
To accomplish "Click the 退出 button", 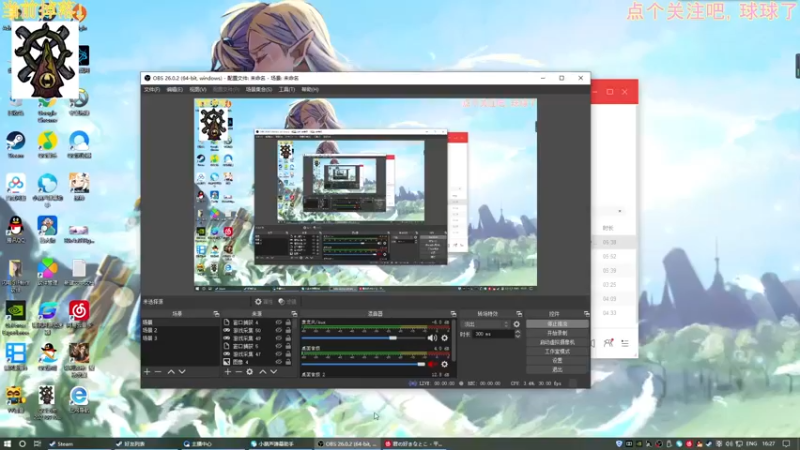I will 557,369.
